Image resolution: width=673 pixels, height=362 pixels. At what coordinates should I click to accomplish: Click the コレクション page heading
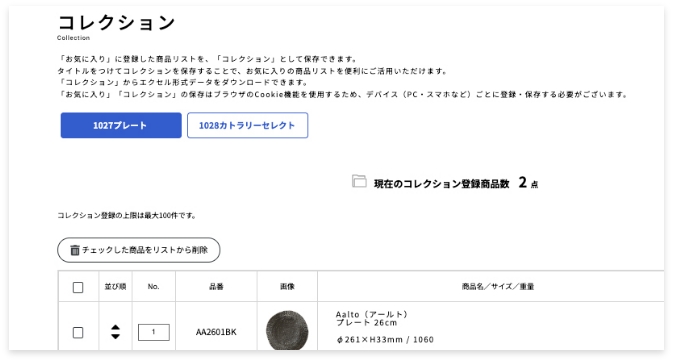(116, 22)
